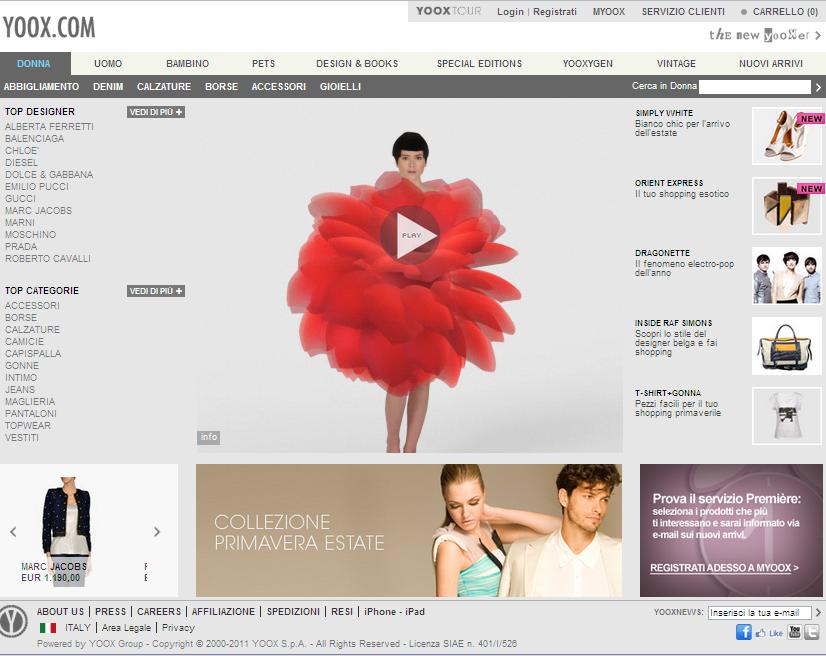Open iPhone - iPad footer link
This screenshot has width=826, height=656.
pos(394,612)
